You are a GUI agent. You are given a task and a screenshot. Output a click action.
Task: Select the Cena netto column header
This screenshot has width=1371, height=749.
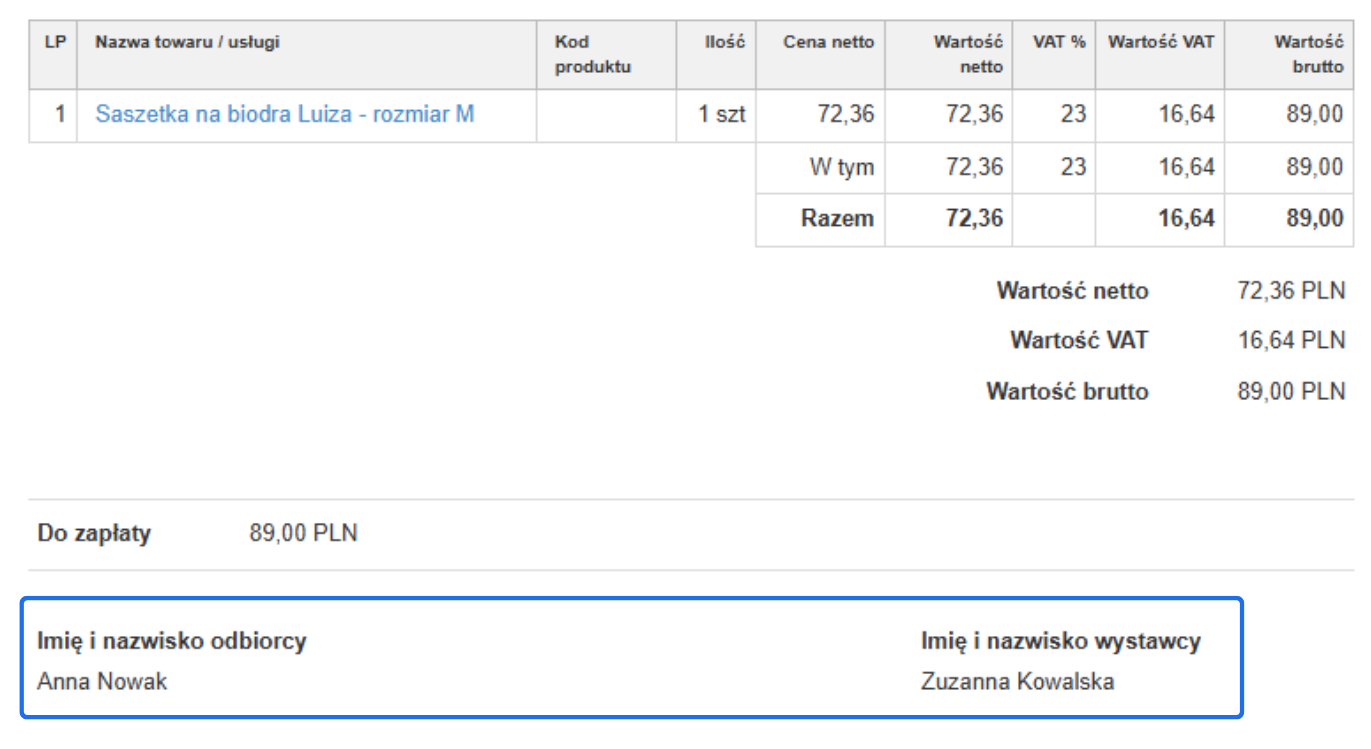pyautogui.click(x=828, y=42)
